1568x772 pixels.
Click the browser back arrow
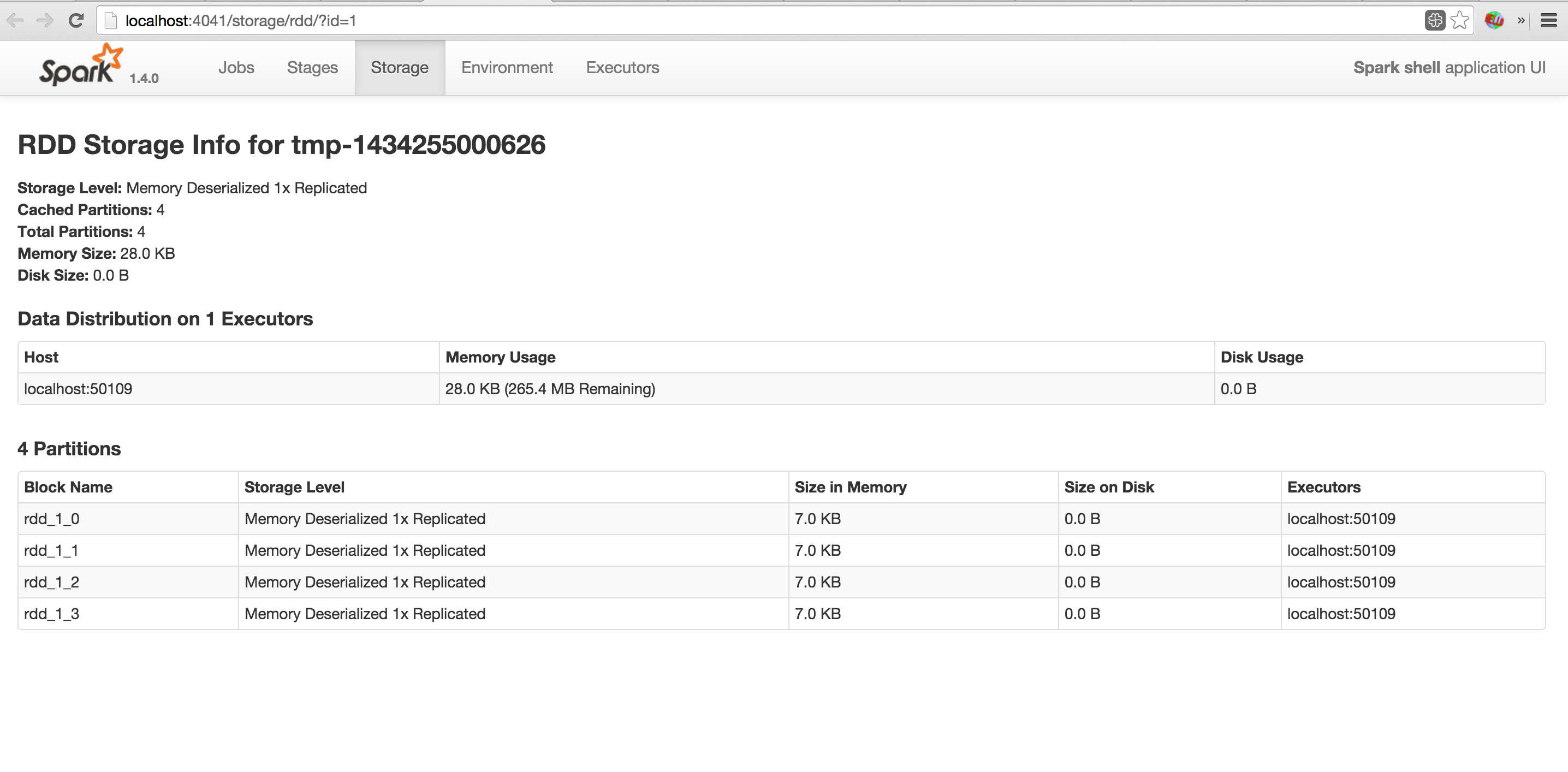(15, 21)
